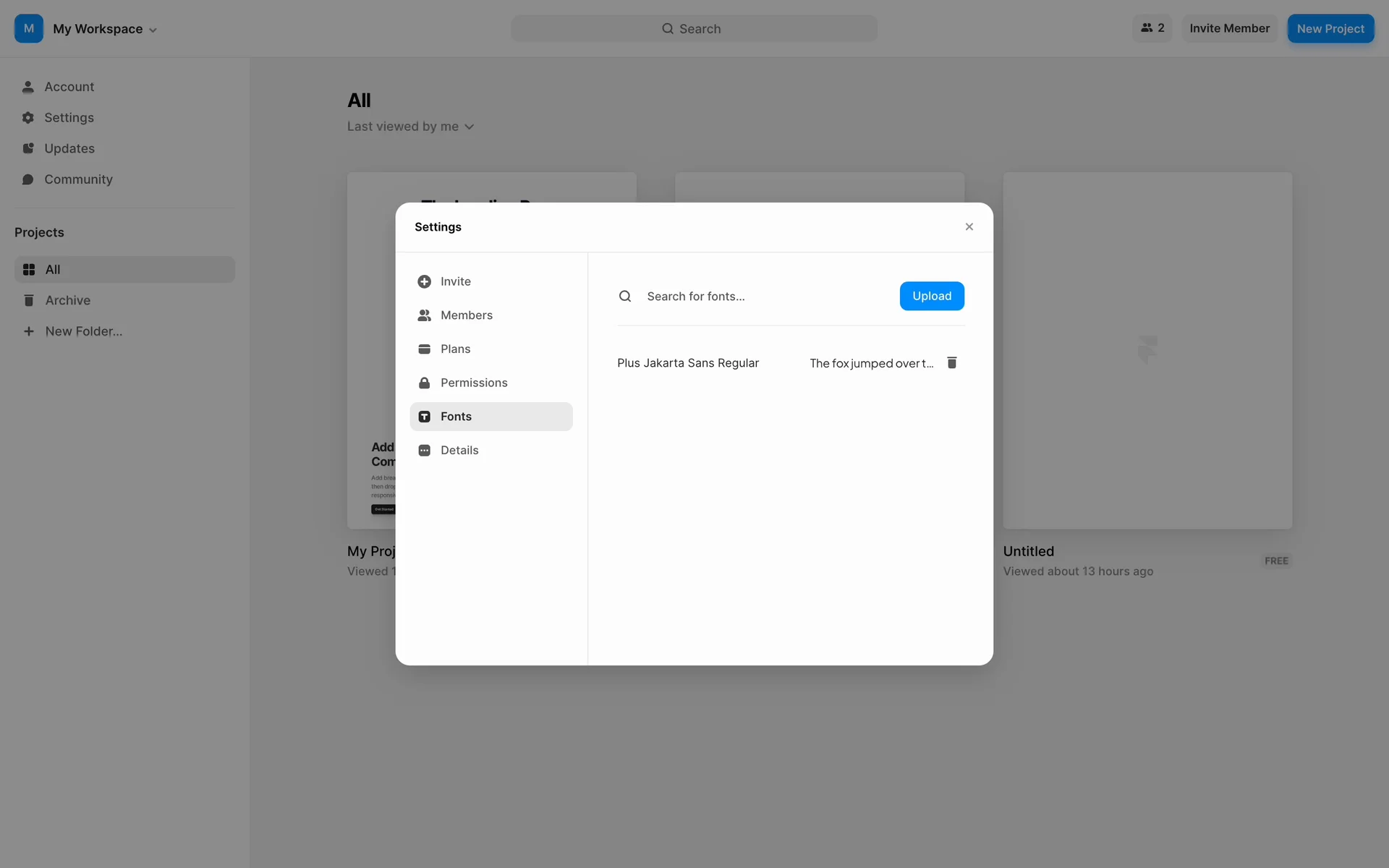The image size is (1389, 868).
Task: Open the Archive folder in sidebar
Action: [x=68, y=300]
